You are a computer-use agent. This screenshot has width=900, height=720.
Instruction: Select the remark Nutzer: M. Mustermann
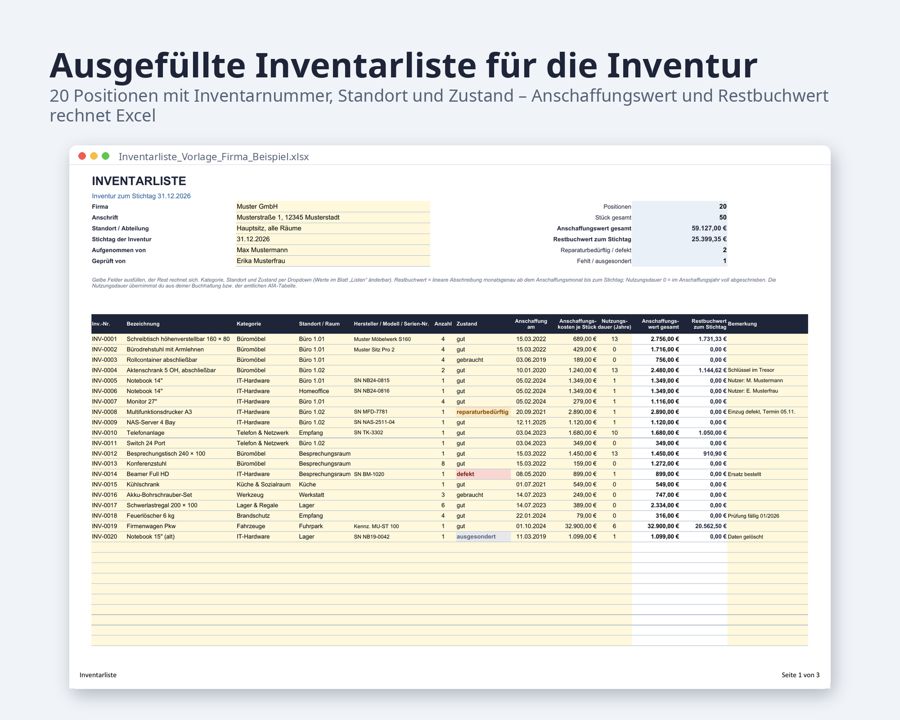[x=755, y=381]
